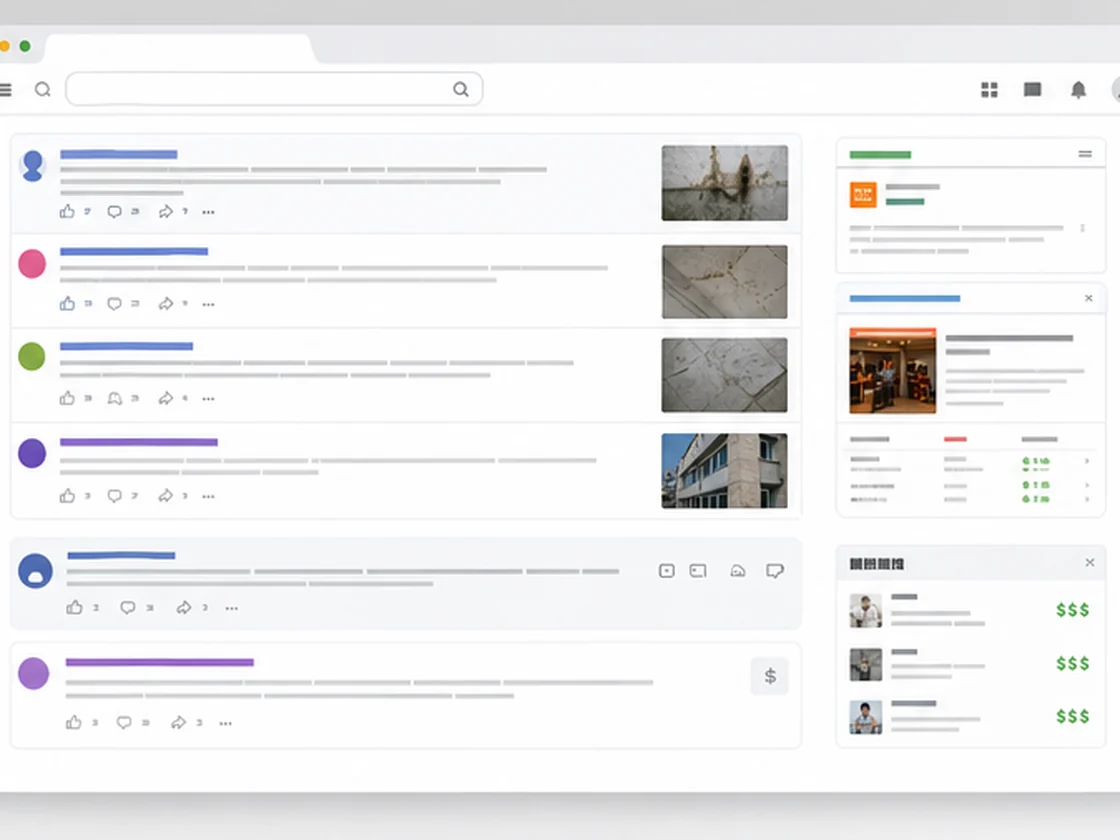Click the dollar sign button on the last post
The image size is (1120, 840).
770,676
